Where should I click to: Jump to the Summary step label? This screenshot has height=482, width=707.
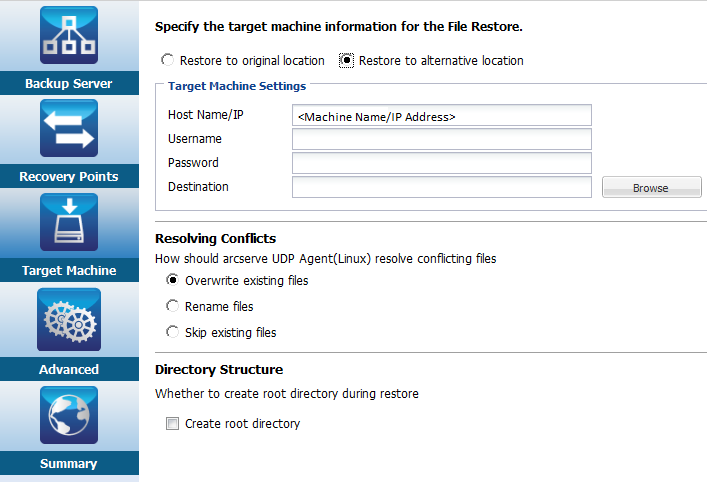coord(69,464)
